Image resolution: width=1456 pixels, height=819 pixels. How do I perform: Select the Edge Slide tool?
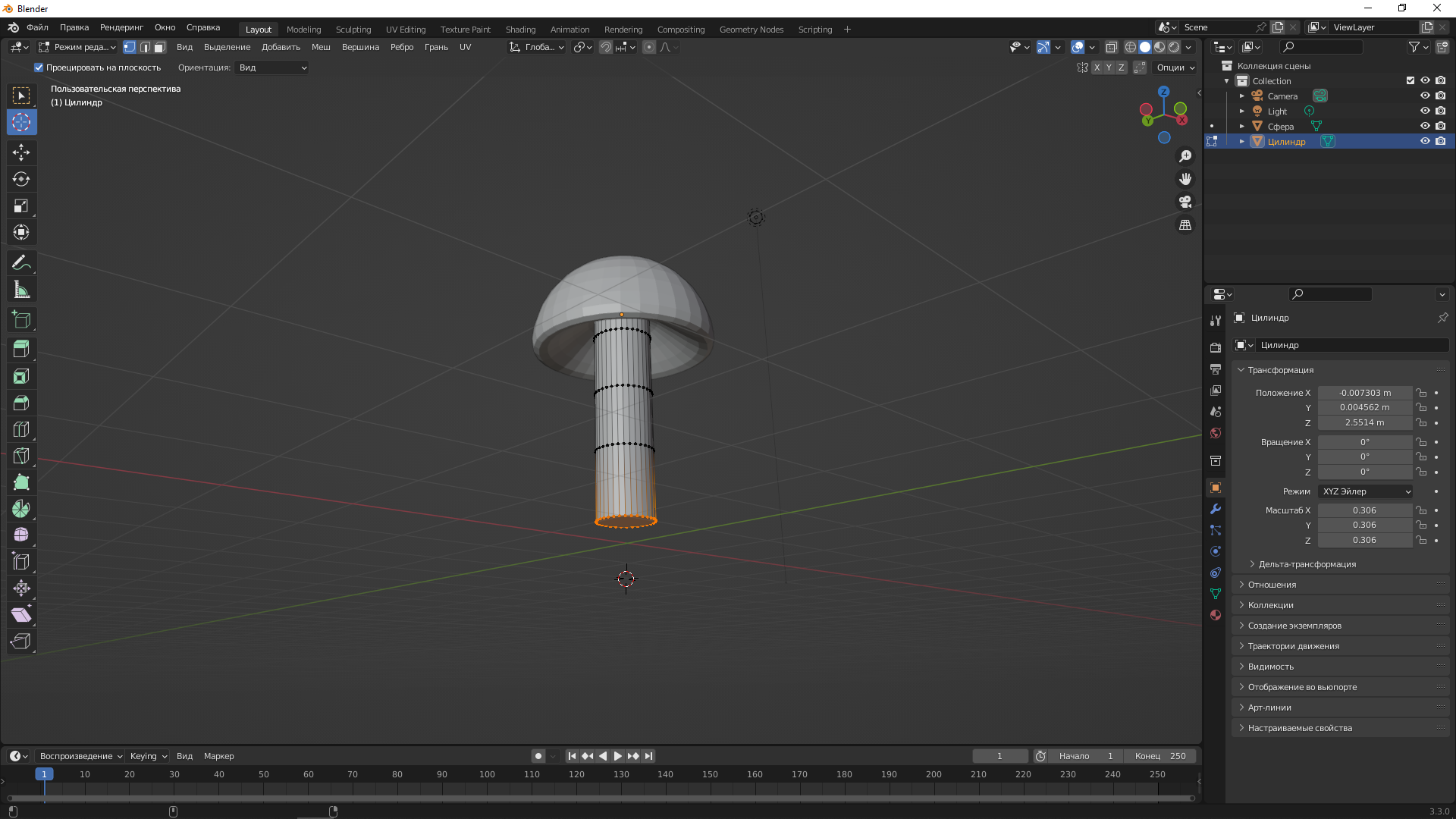21,562
